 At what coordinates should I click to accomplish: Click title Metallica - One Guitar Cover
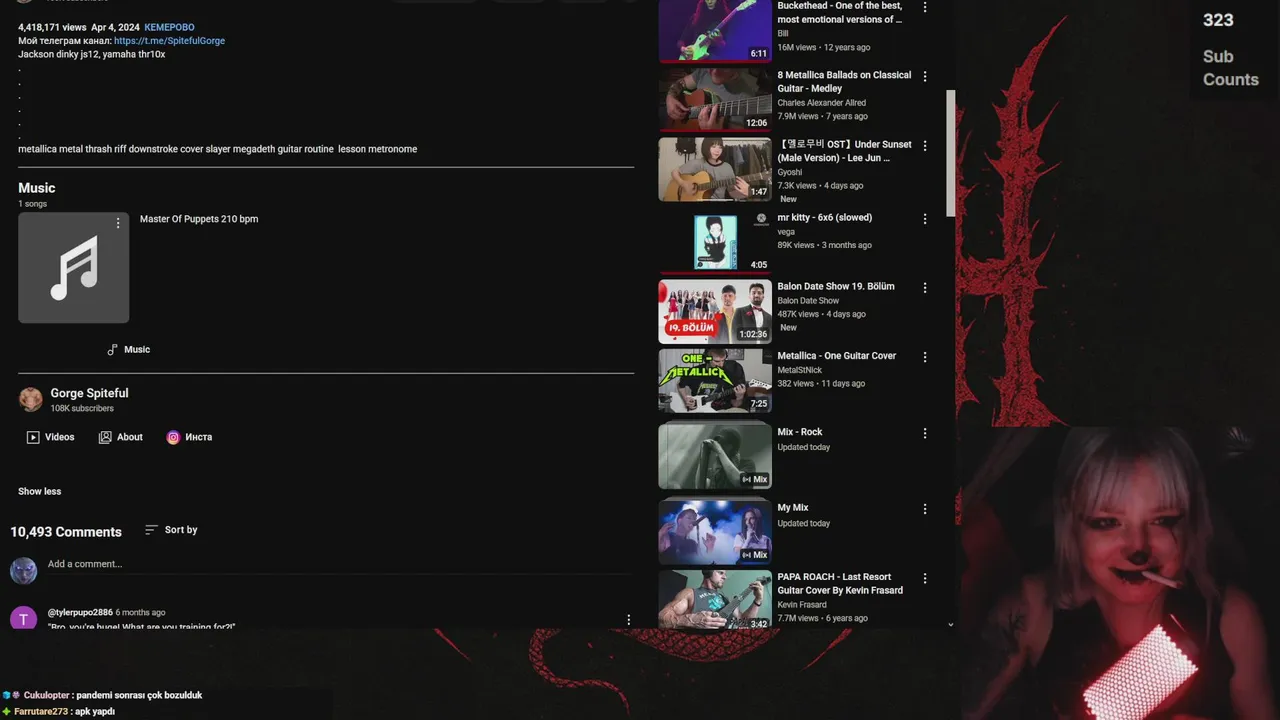(837, 355)
